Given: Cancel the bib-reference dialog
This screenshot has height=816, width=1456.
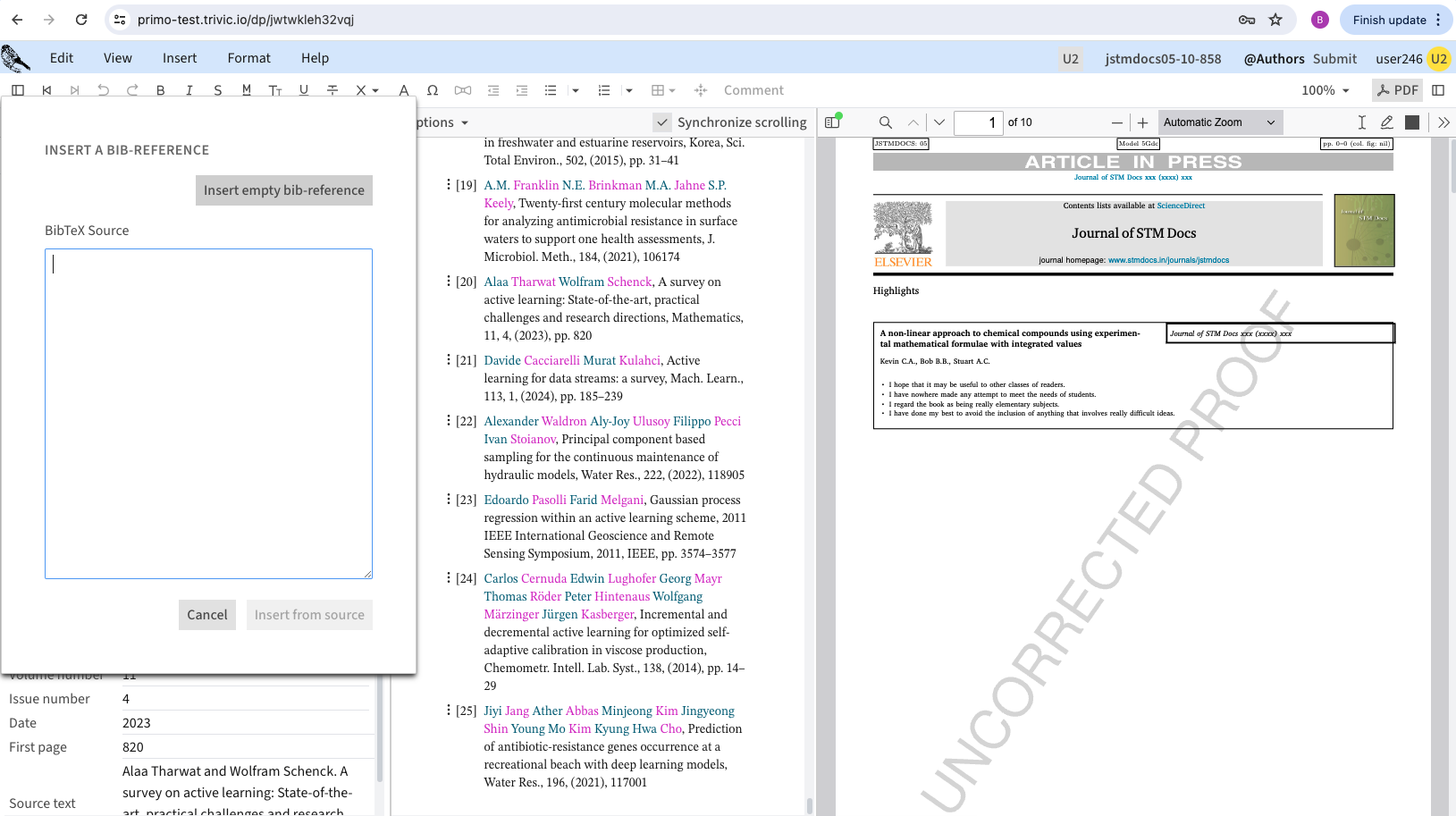Looking at the screenshot, I should tap(207, 615).
